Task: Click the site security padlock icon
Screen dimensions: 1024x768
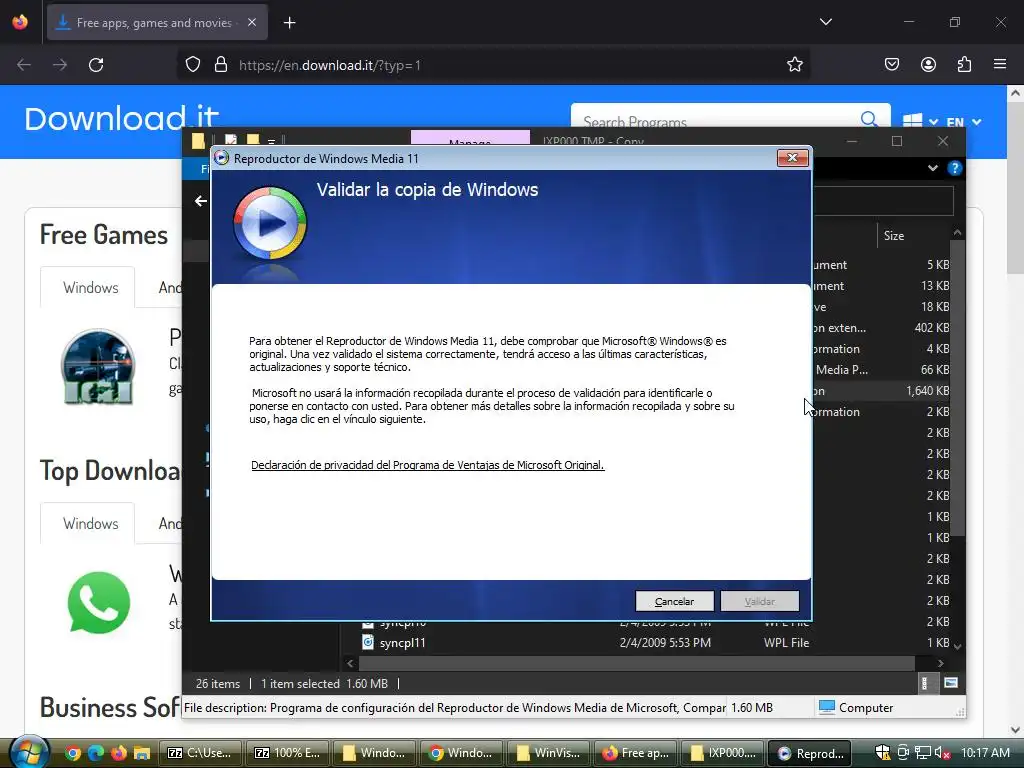Action: click(x=221, y=65)
